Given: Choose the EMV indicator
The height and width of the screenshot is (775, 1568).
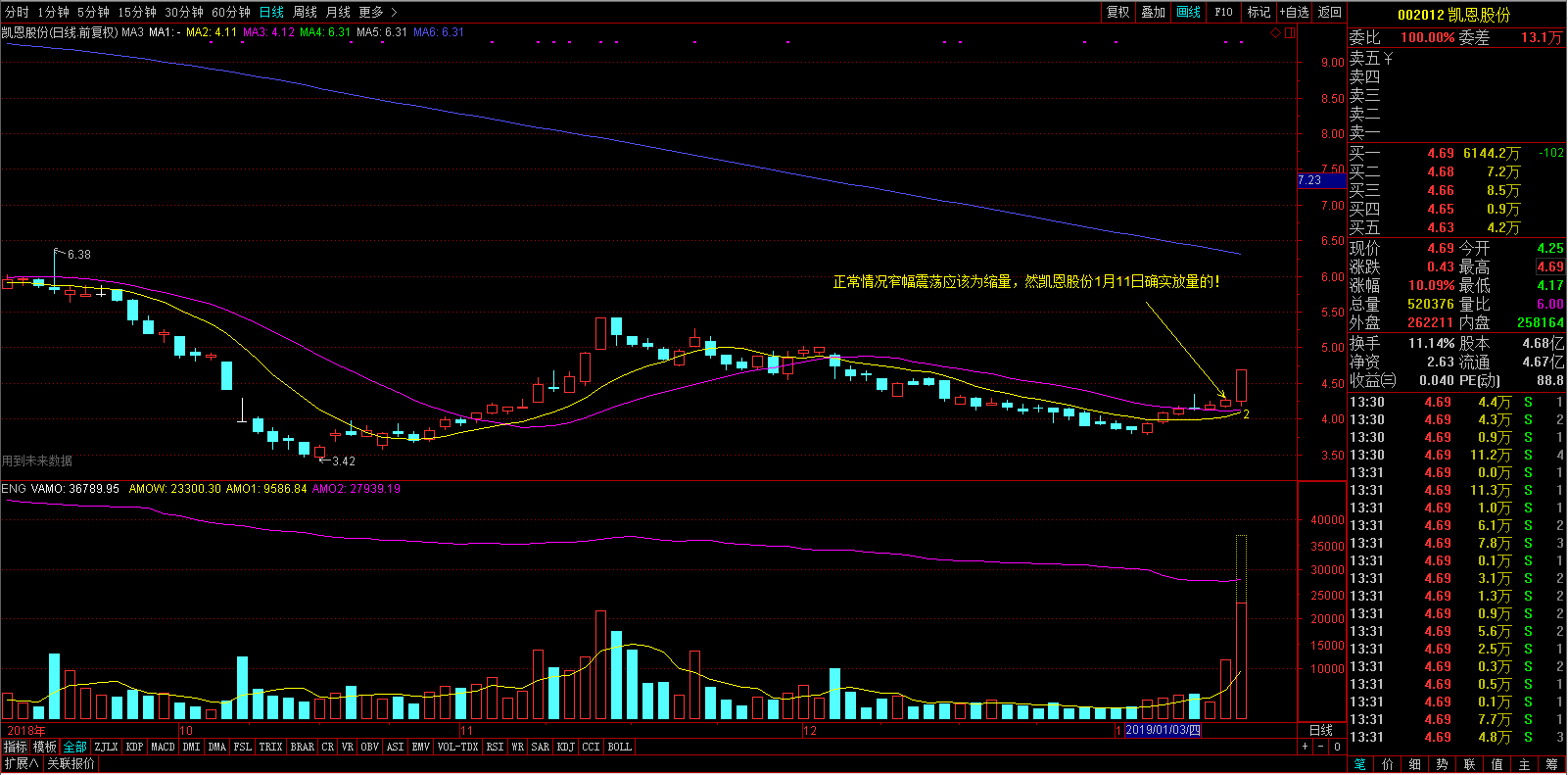Looking at the screenshot, I should tap(420, 747).
